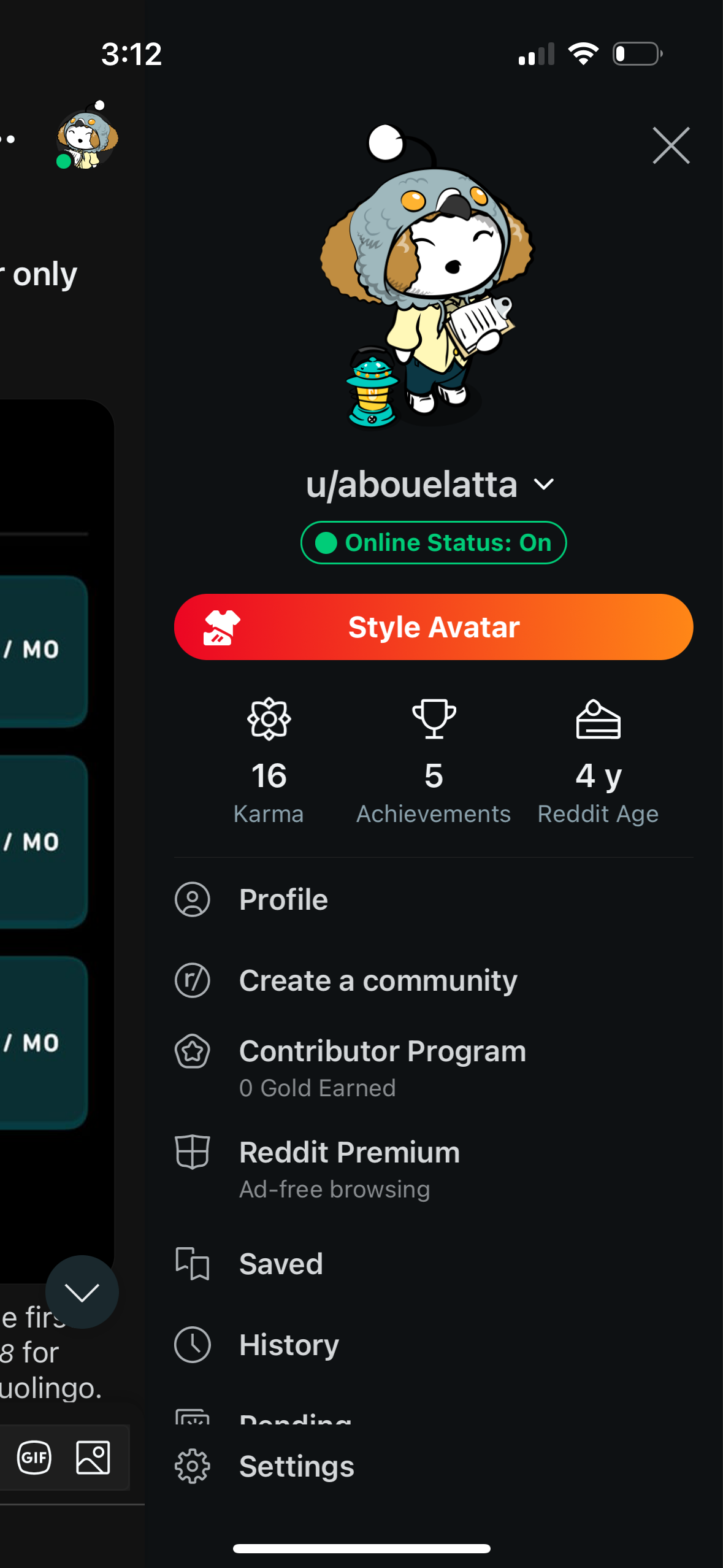Image resolution: width=723 pixels, height=1568 pixels.
Task: Open Saved posts
Action: [434, 1264]
